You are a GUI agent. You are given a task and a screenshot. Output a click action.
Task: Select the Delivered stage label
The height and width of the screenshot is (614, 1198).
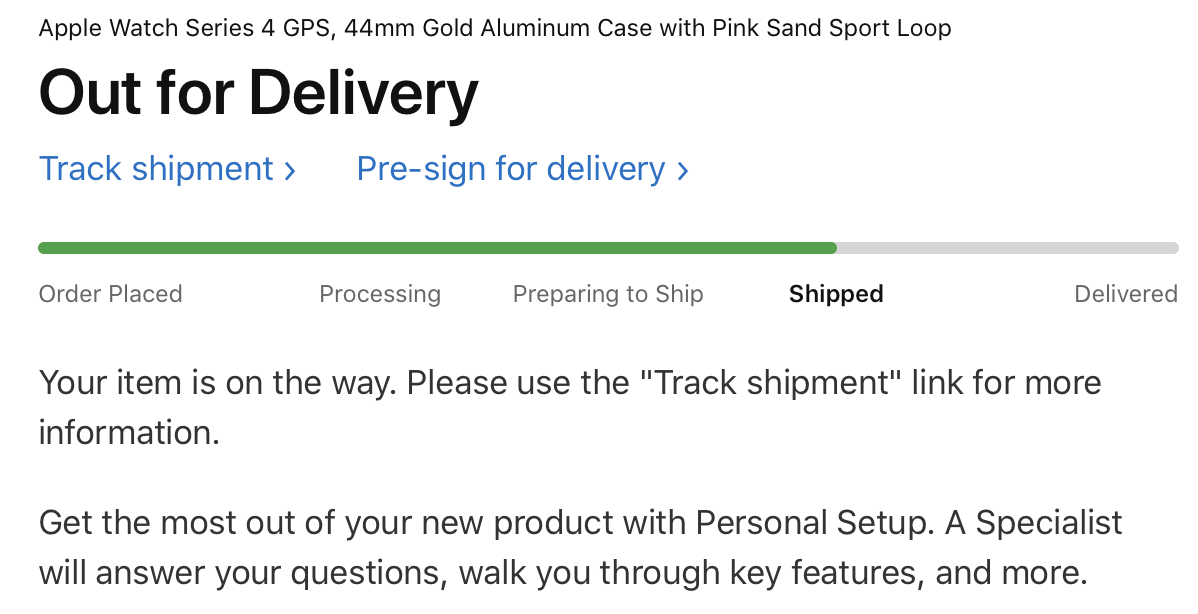tap(1125, 294)
